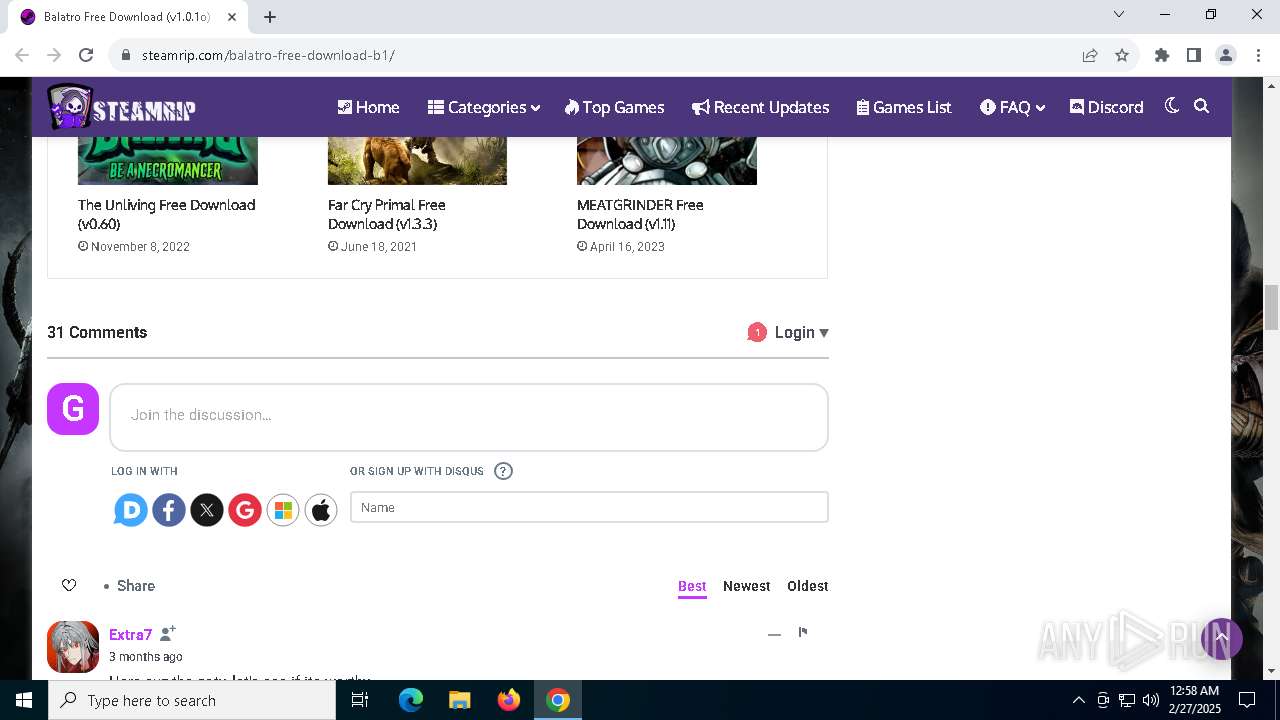Toggle the browser side panel
The image size is (1280, 720).
click(1194, 55)
